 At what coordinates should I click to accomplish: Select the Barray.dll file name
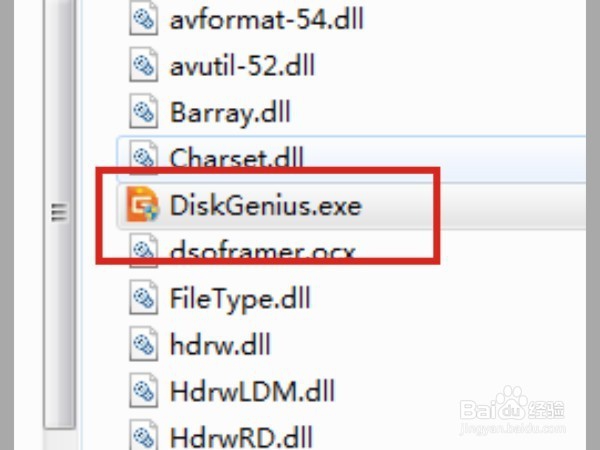pyautogui.click(x=230, y=113)
